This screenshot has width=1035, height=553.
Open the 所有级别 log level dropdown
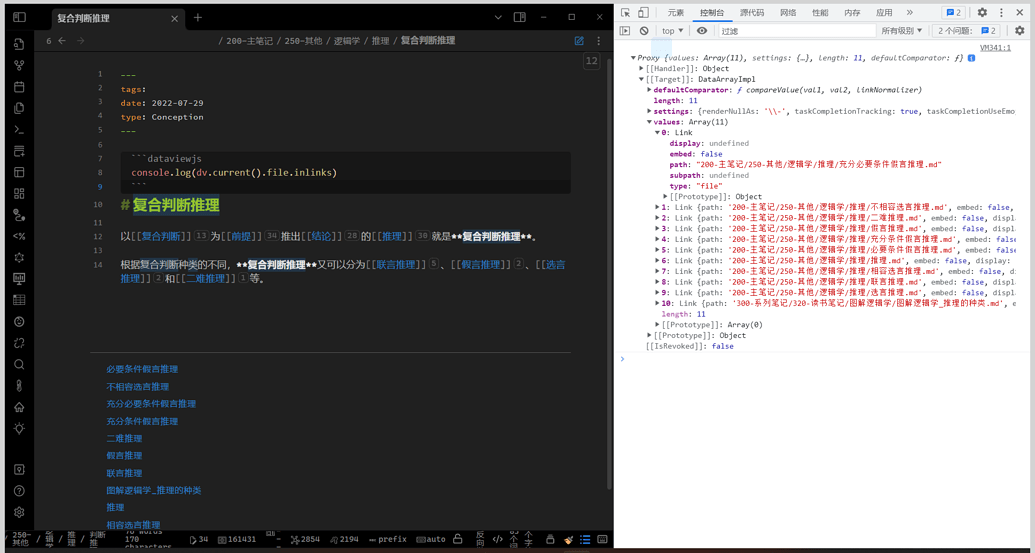902,30
